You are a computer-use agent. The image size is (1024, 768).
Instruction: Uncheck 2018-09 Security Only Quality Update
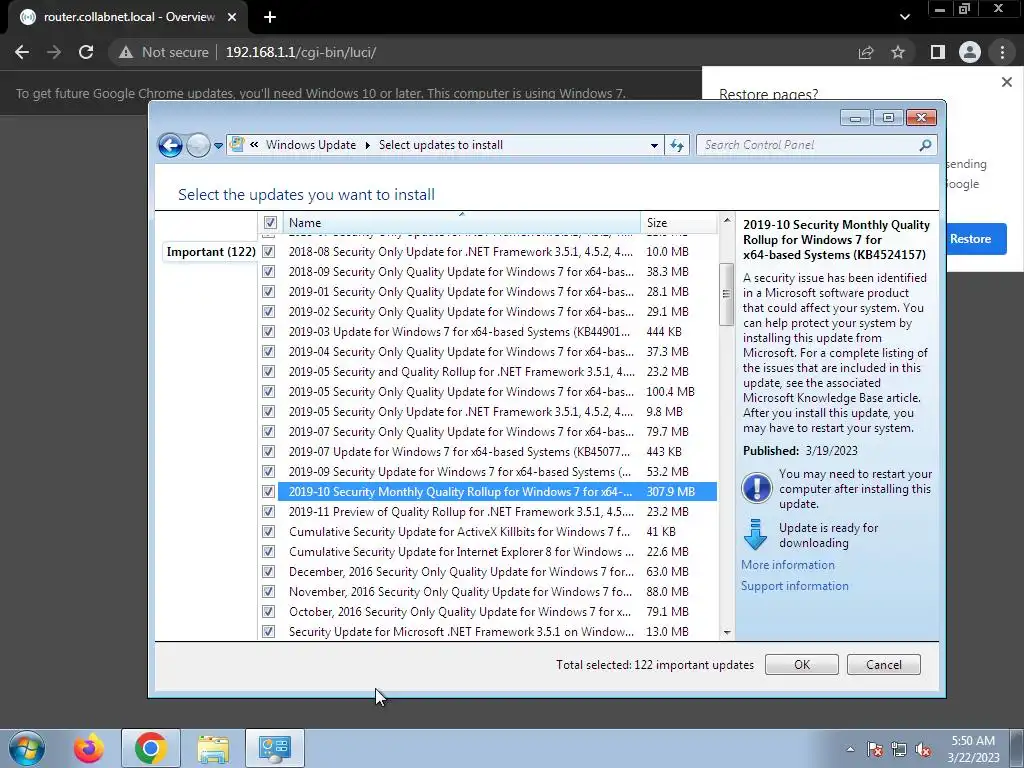tap(268, 272)
